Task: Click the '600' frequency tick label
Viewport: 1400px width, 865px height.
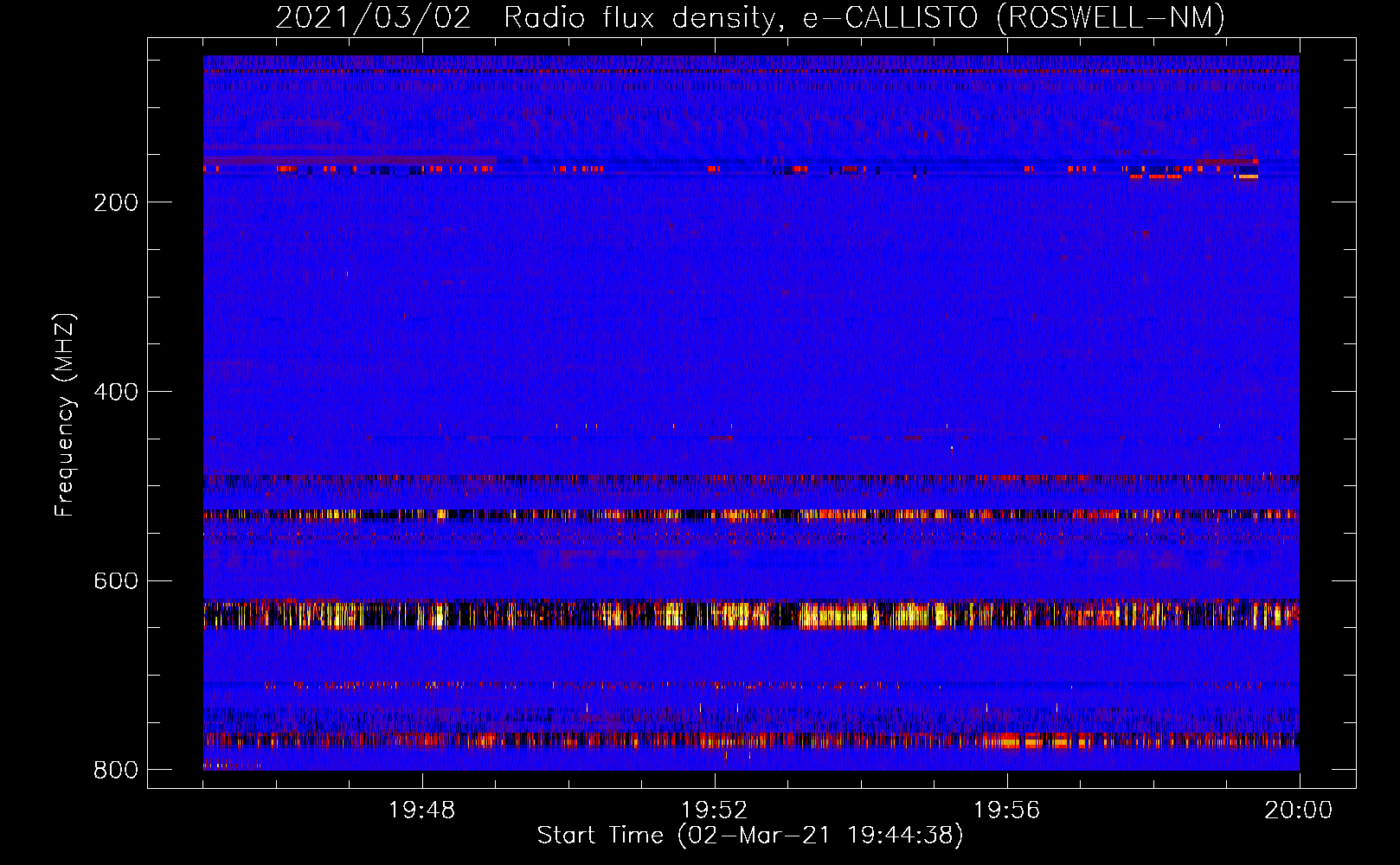Action: 116,580
